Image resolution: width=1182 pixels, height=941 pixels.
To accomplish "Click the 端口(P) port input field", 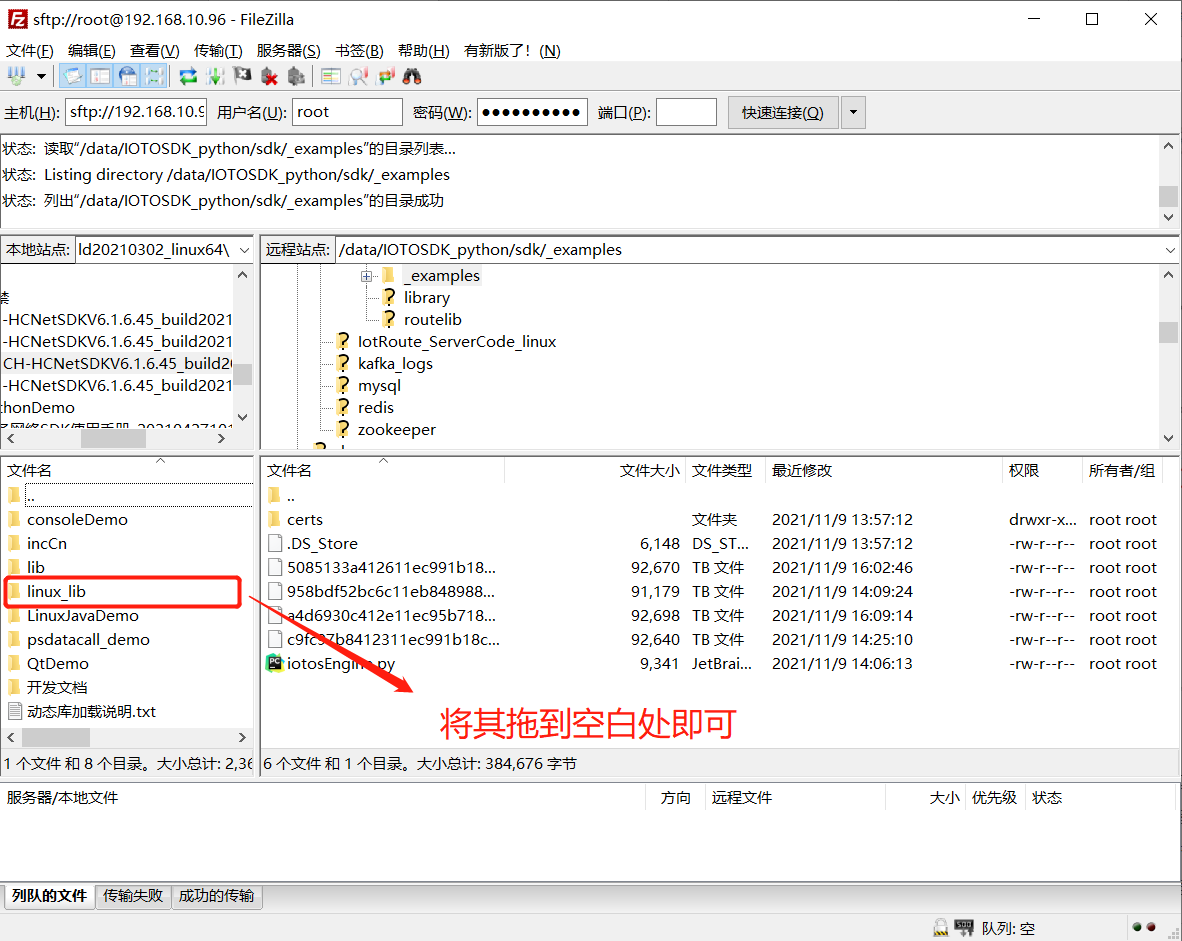I will tap(686, 113).
